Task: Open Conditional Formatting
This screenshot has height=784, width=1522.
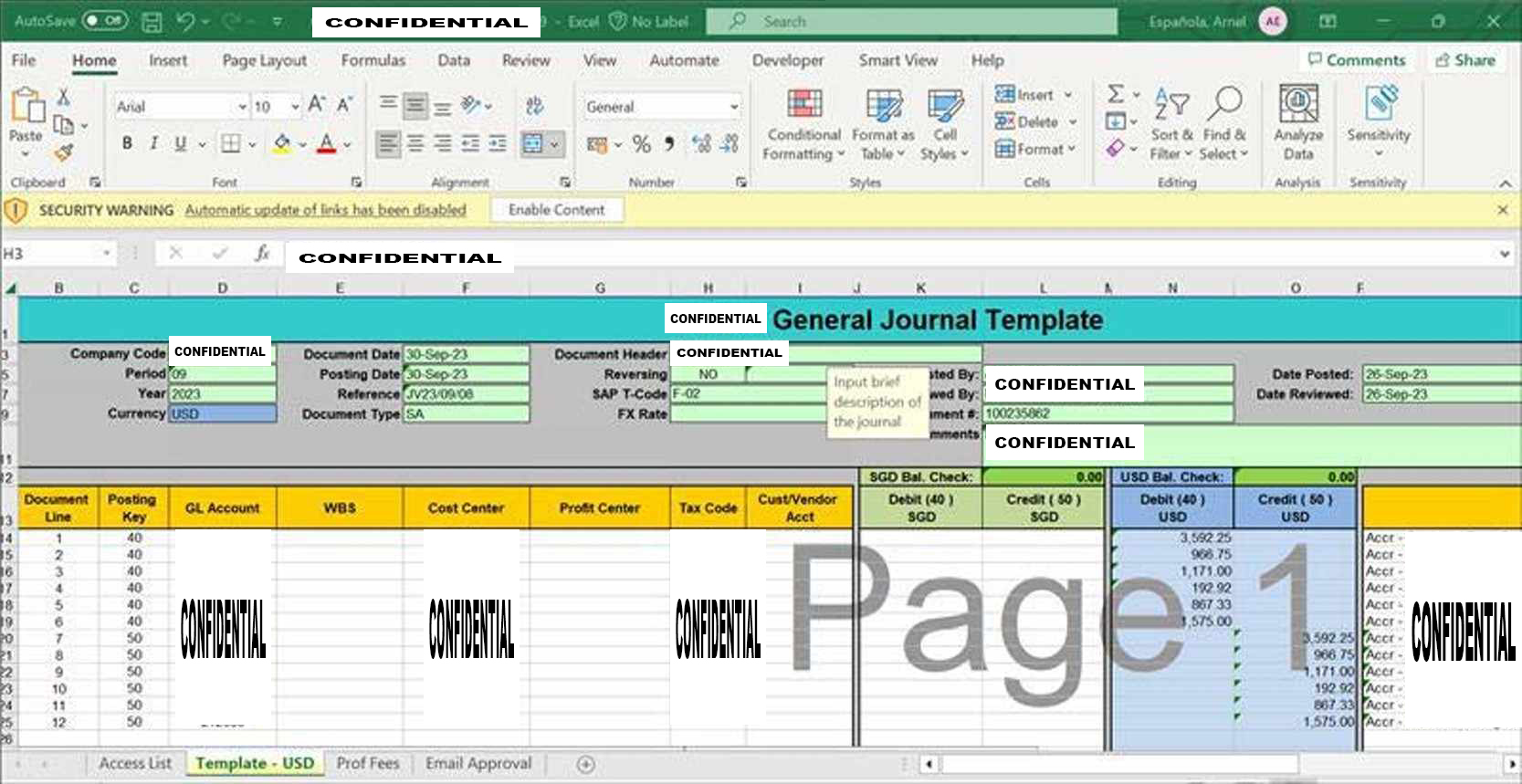Action: pos(803,125)
